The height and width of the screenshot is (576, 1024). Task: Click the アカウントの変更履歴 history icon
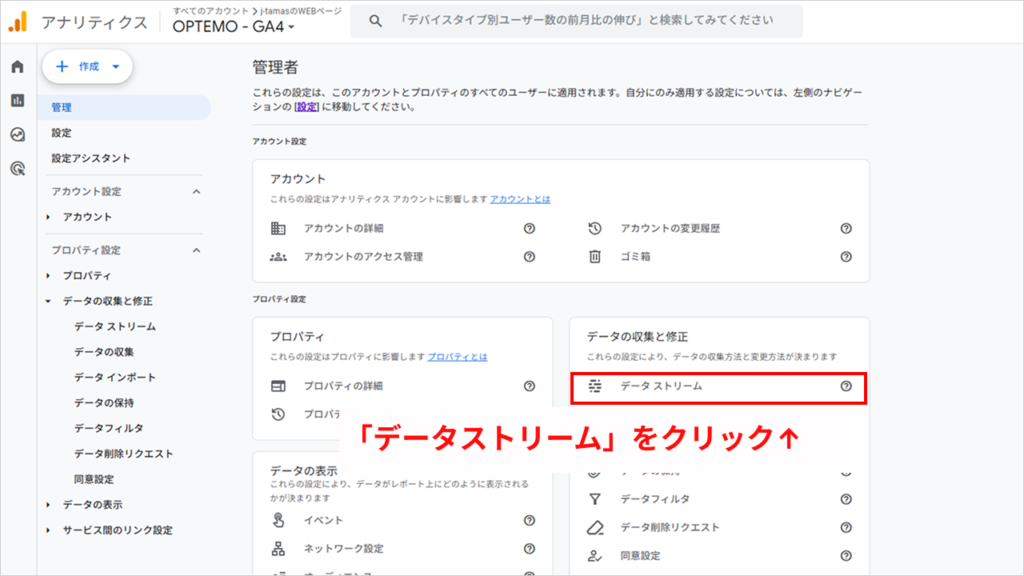click(x=597, y=229)
